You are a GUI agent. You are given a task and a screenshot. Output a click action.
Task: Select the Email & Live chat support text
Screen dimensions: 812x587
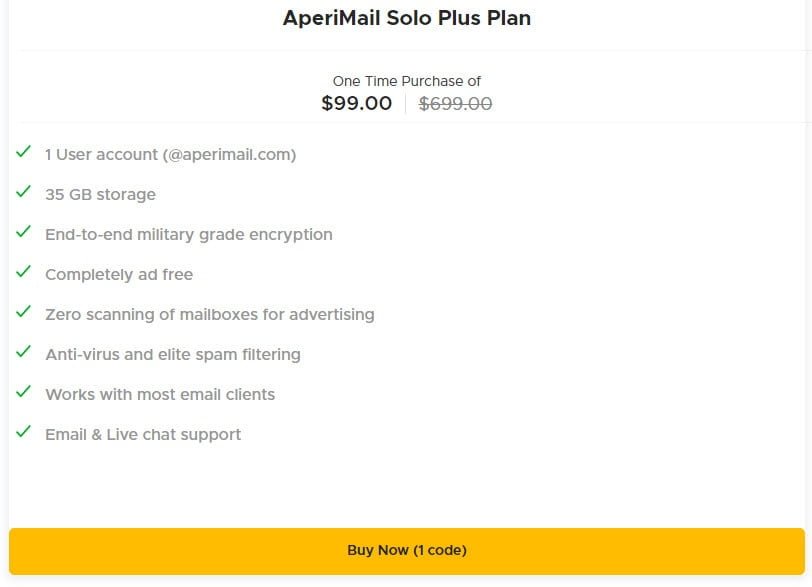(x=142, y=434)
